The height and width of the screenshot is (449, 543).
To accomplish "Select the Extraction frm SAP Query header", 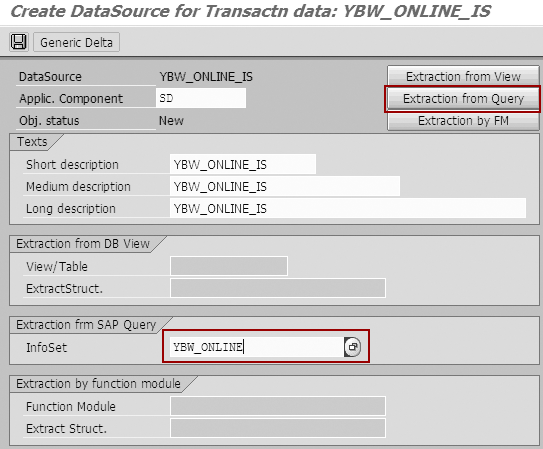I will pos(86,325).
